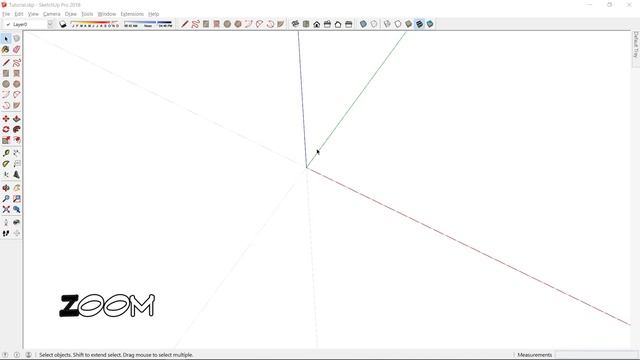Screen dimensions: 640x360
Task: Activate the Position Camera tool
Action: click(x=6, y=223)
